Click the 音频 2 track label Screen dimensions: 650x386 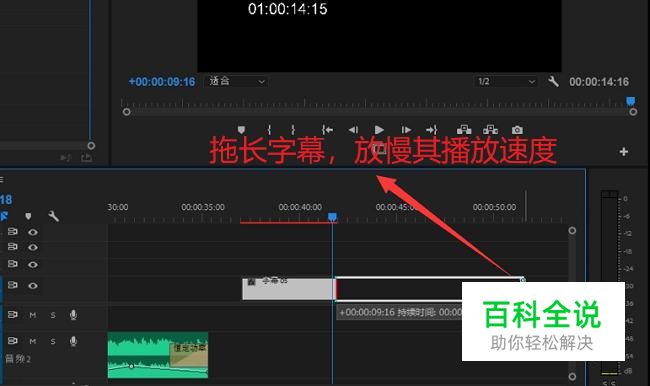[18, 359]
